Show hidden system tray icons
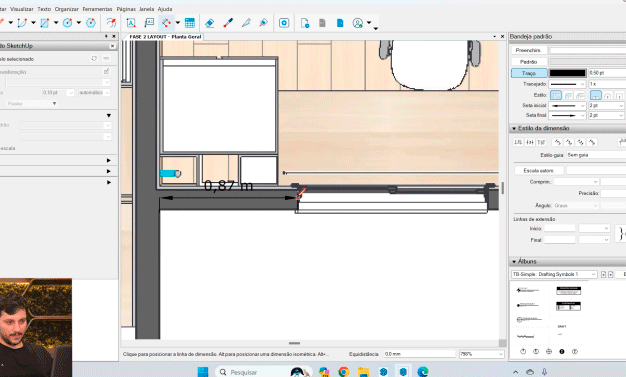 click(515, 372)
